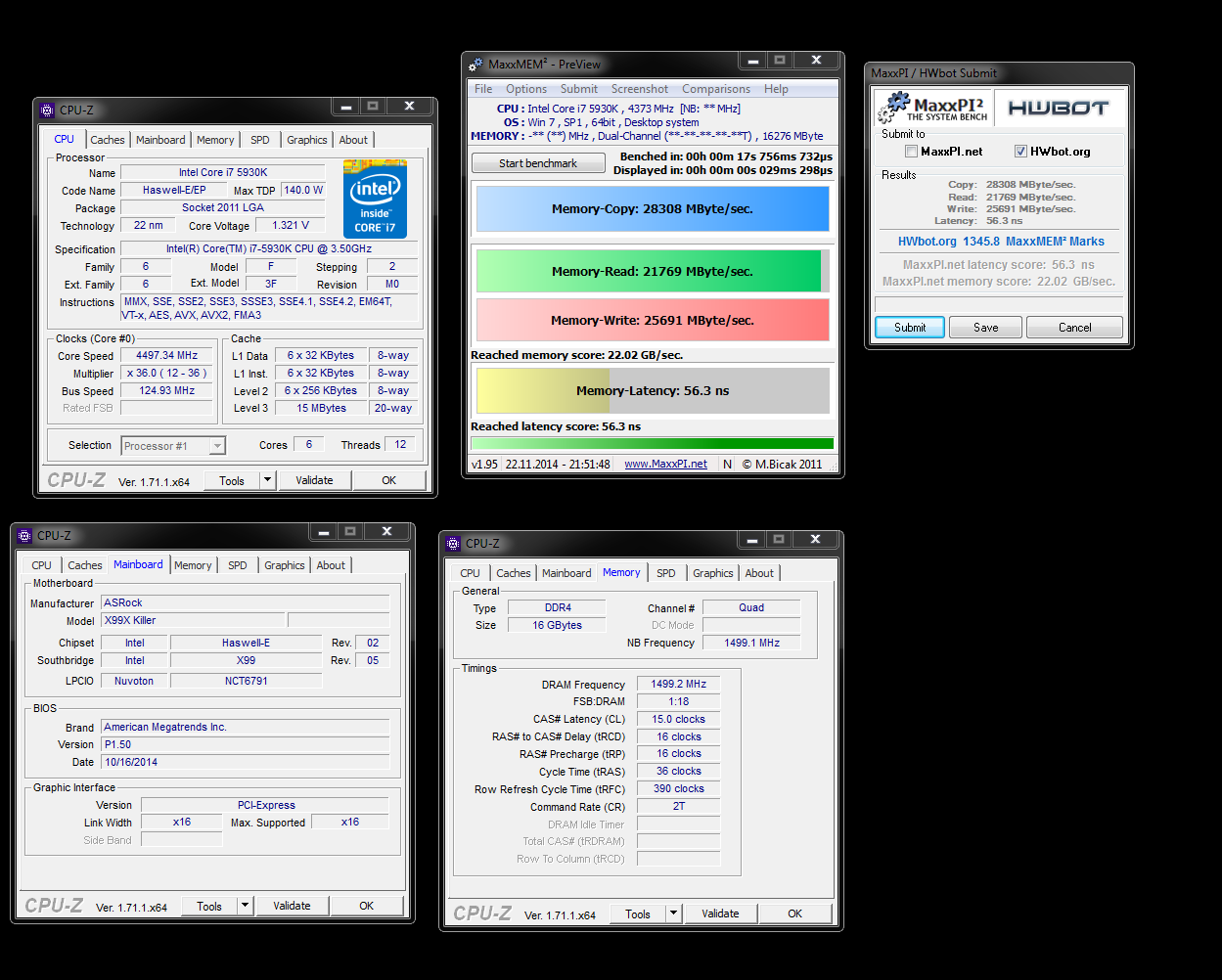This screenshot has height=980, width=1222.
Task: Open the MaxxMEM Options menu
Action: [526, 89]
